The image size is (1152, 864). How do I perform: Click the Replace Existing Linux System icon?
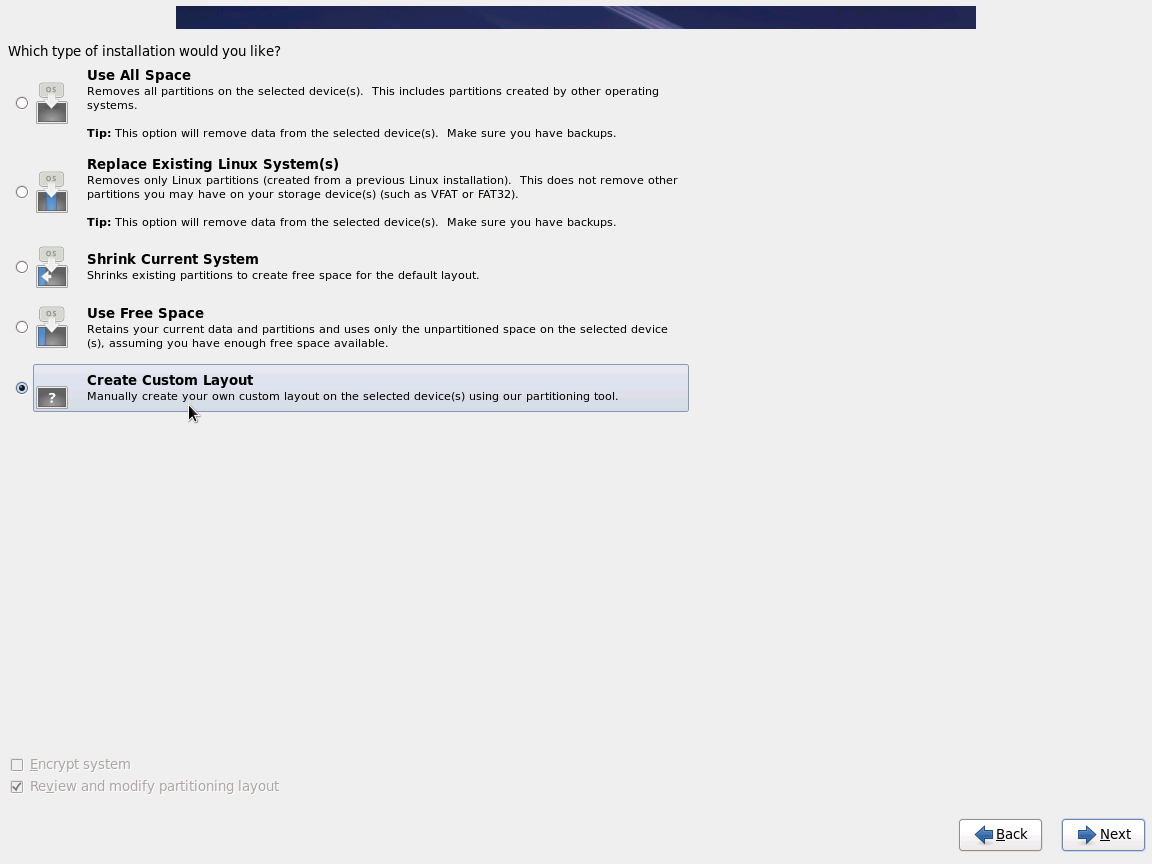51,192
